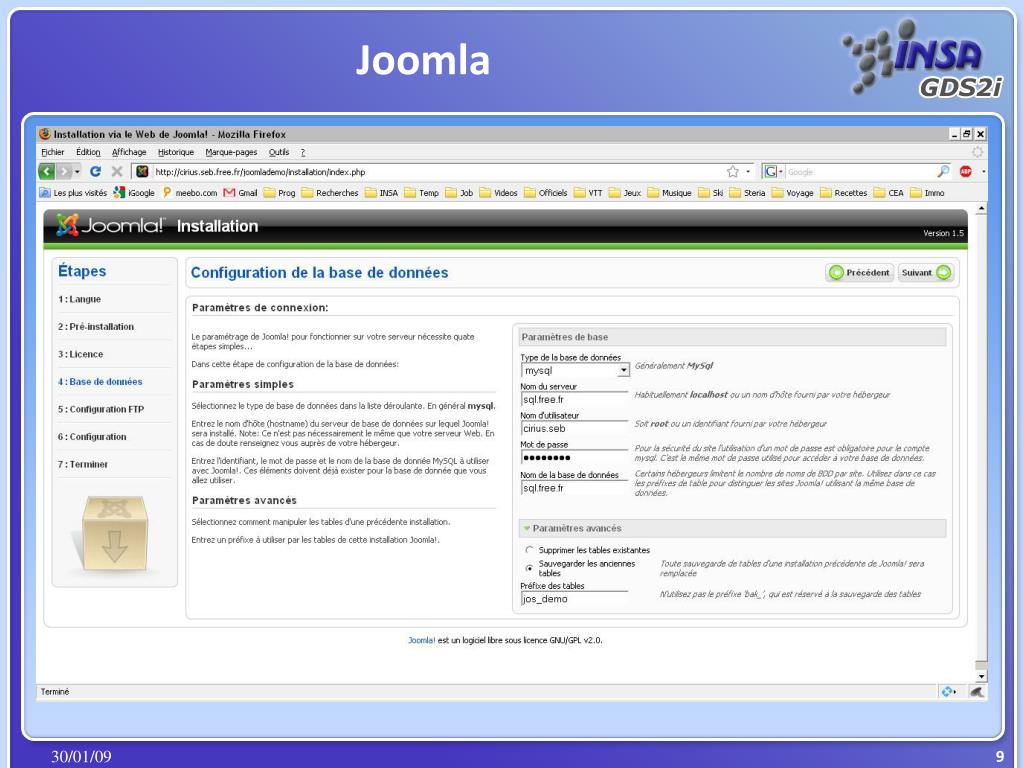Click the site favicon beside the URL
Viewport: 1024px width, 768px height.
click(142, 172)
